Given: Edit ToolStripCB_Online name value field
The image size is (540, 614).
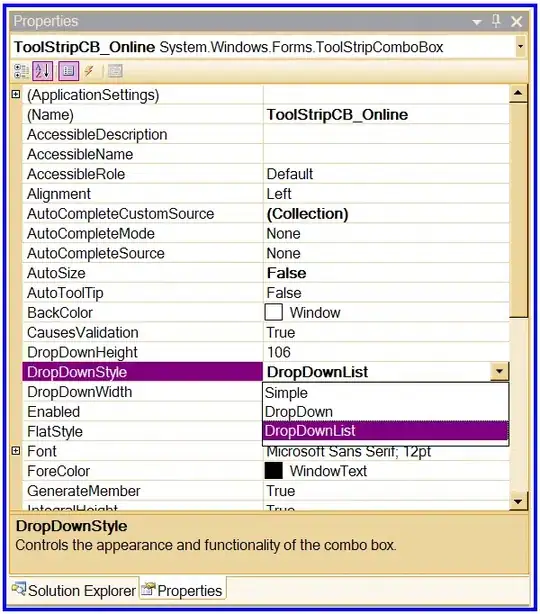Looking at the screenshot, I should point(386,115).
